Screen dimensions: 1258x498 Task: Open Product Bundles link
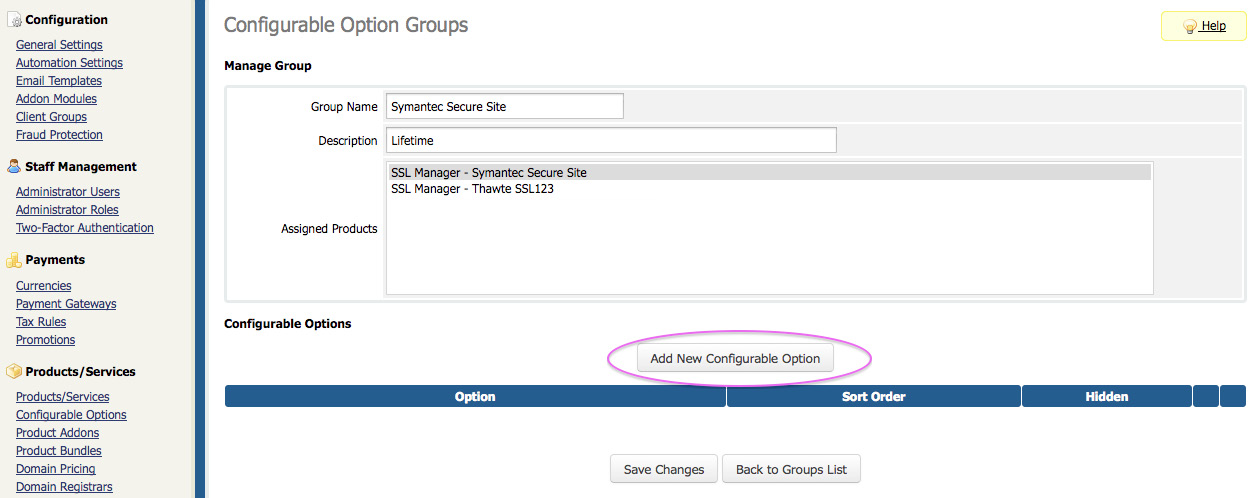59,451
